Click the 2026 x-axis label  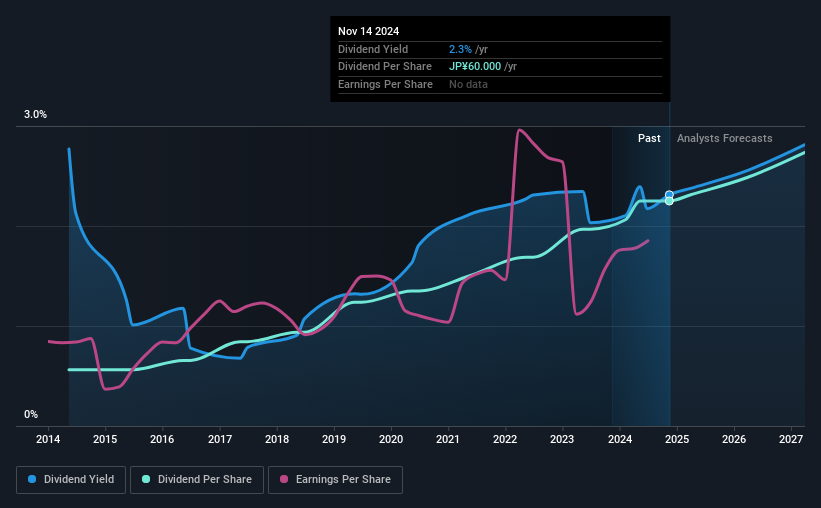click(734, 439)
